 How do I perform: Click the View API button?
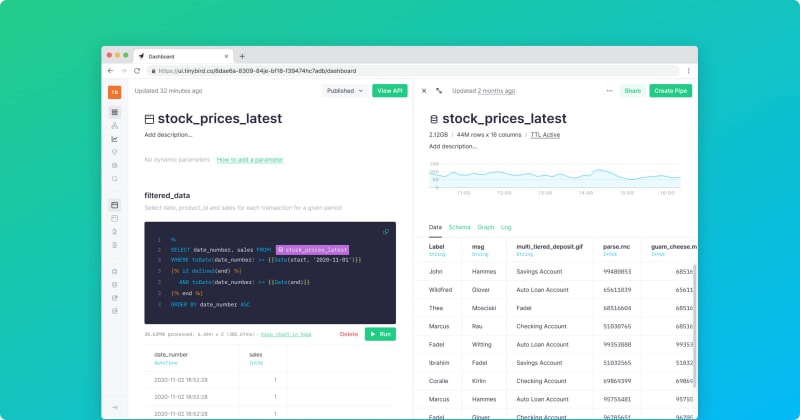pos(389,91)
